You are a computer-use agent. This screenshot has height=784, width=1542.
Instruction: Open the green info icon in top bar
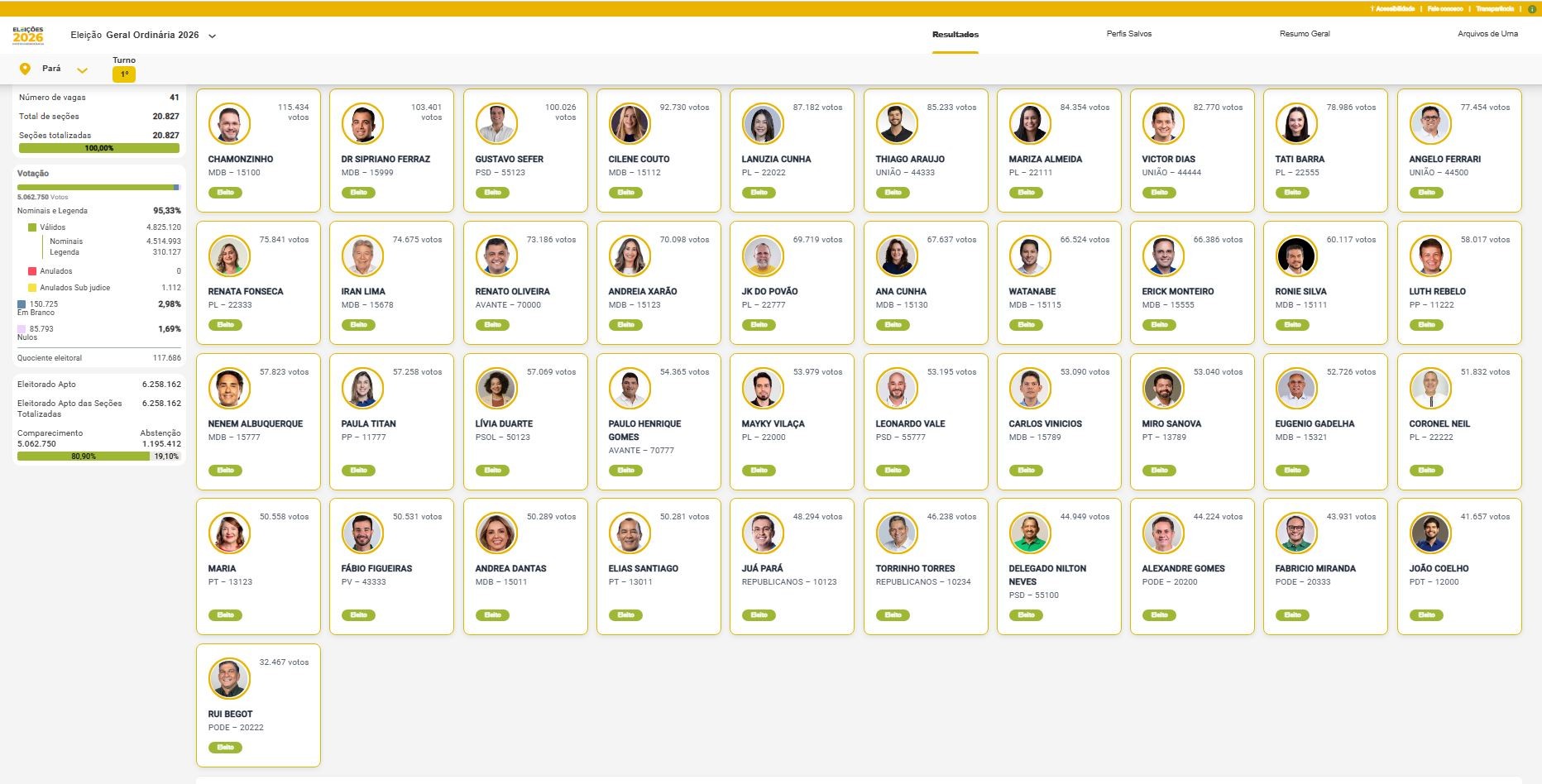pyautogui.click(x=1531, y=9)
